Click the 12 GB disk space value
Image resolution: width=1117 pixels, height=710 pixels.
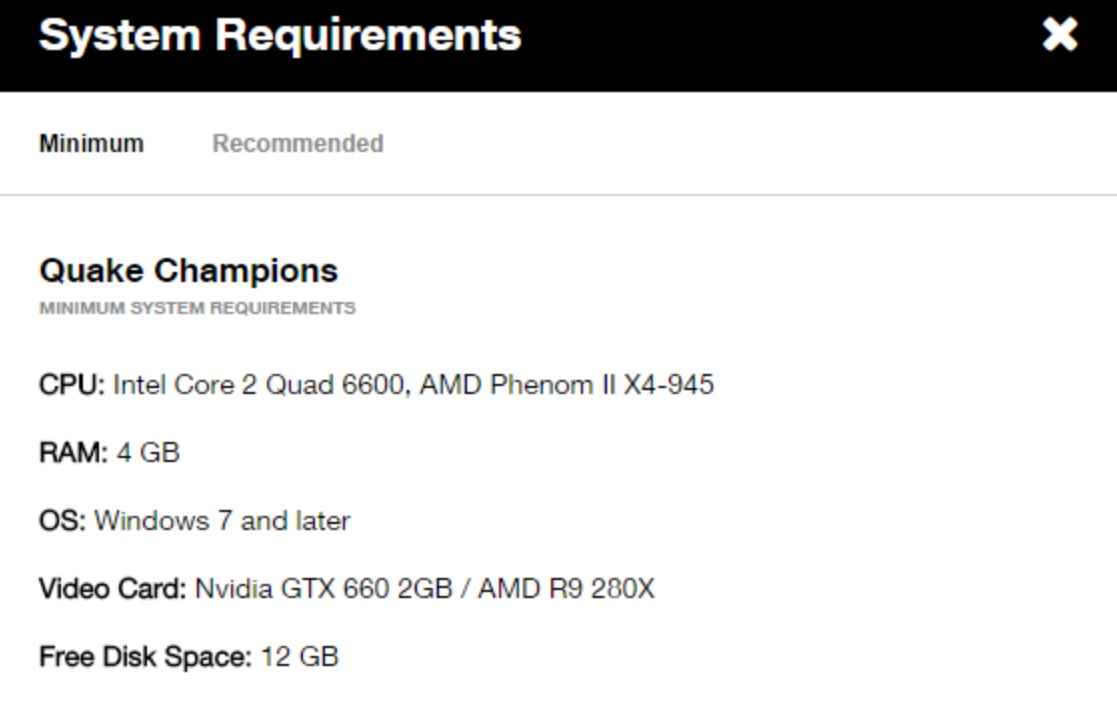click(300, 657)
